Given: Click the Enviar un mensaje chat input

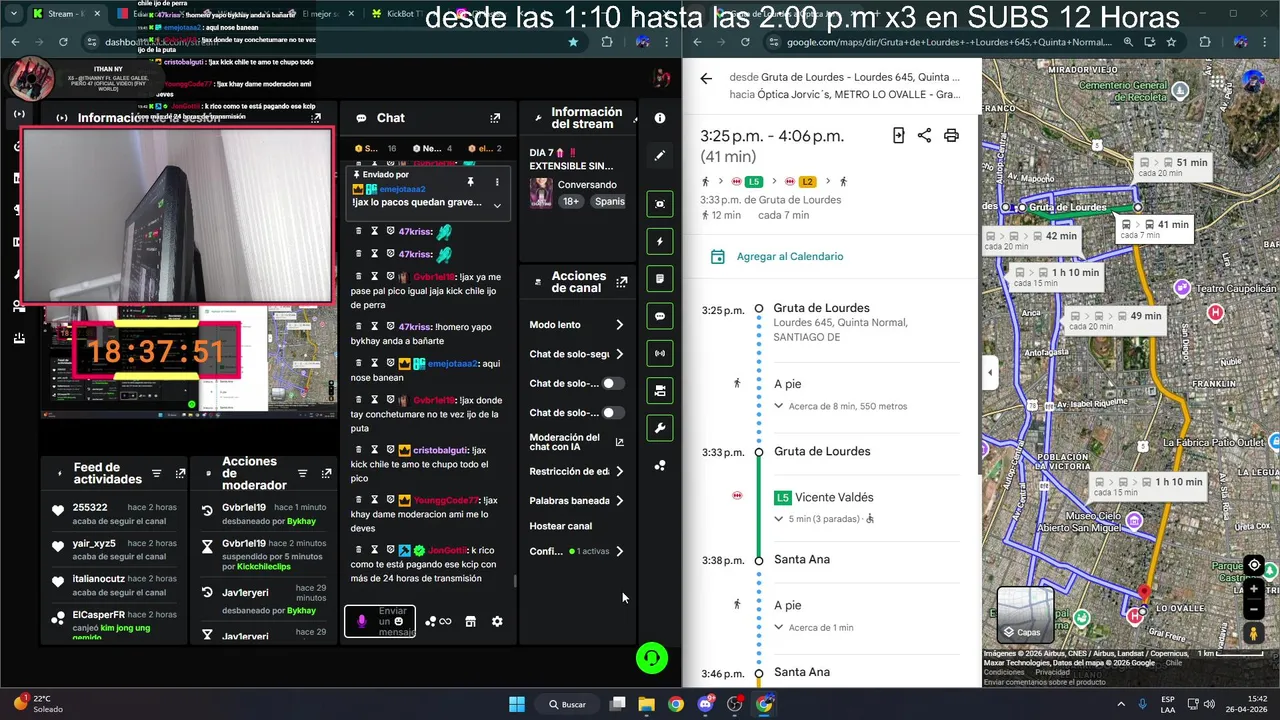Looking at the screenshot, I should click(x=380, y=621).
